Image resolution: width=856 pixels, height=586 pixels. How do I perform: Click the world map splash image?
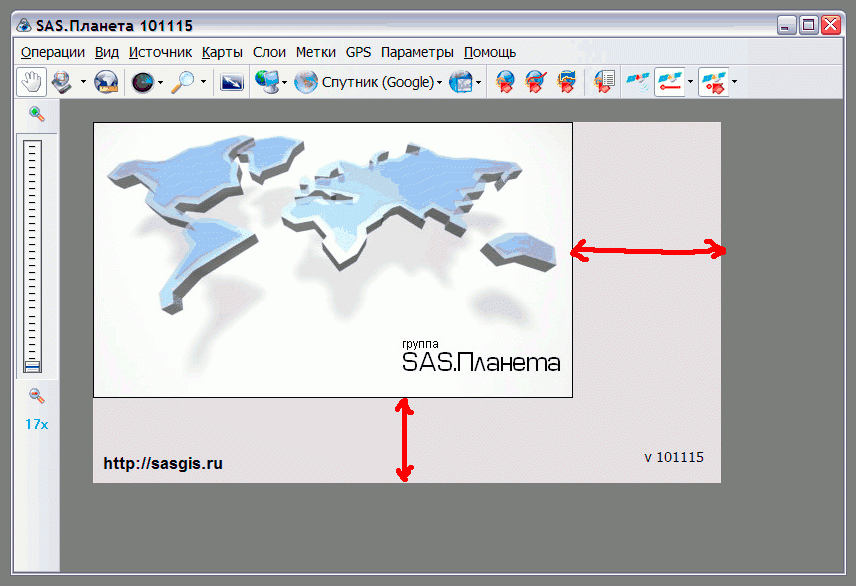click(x=333, y=260)
